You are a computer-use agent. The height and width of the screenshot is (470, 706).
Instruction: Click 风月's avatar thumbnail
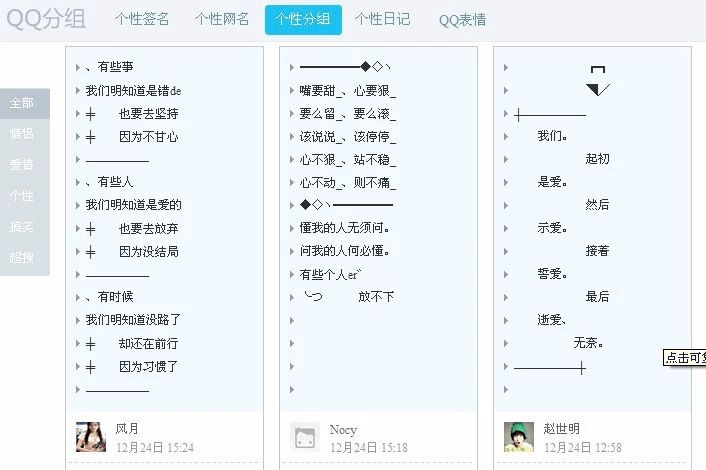[x=91, y=437]
